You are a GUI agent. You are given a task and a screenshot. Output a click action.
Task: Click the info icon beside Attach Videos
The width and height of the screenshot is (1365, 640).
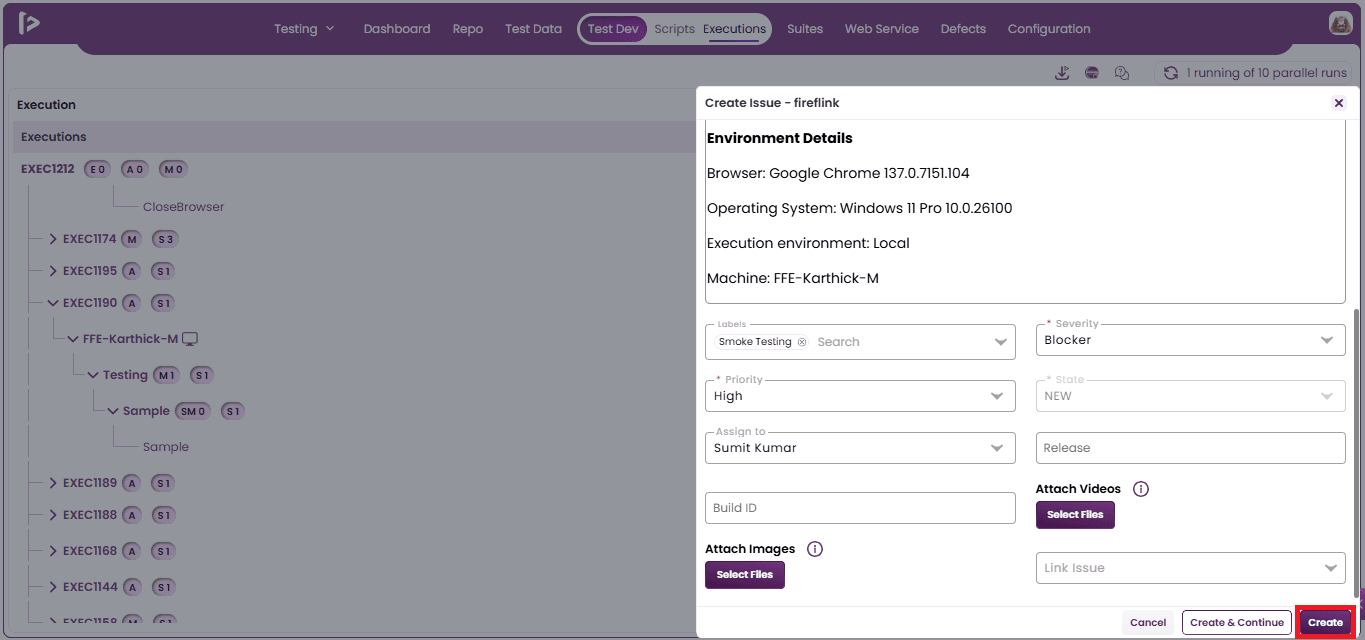coord(1141,489)
